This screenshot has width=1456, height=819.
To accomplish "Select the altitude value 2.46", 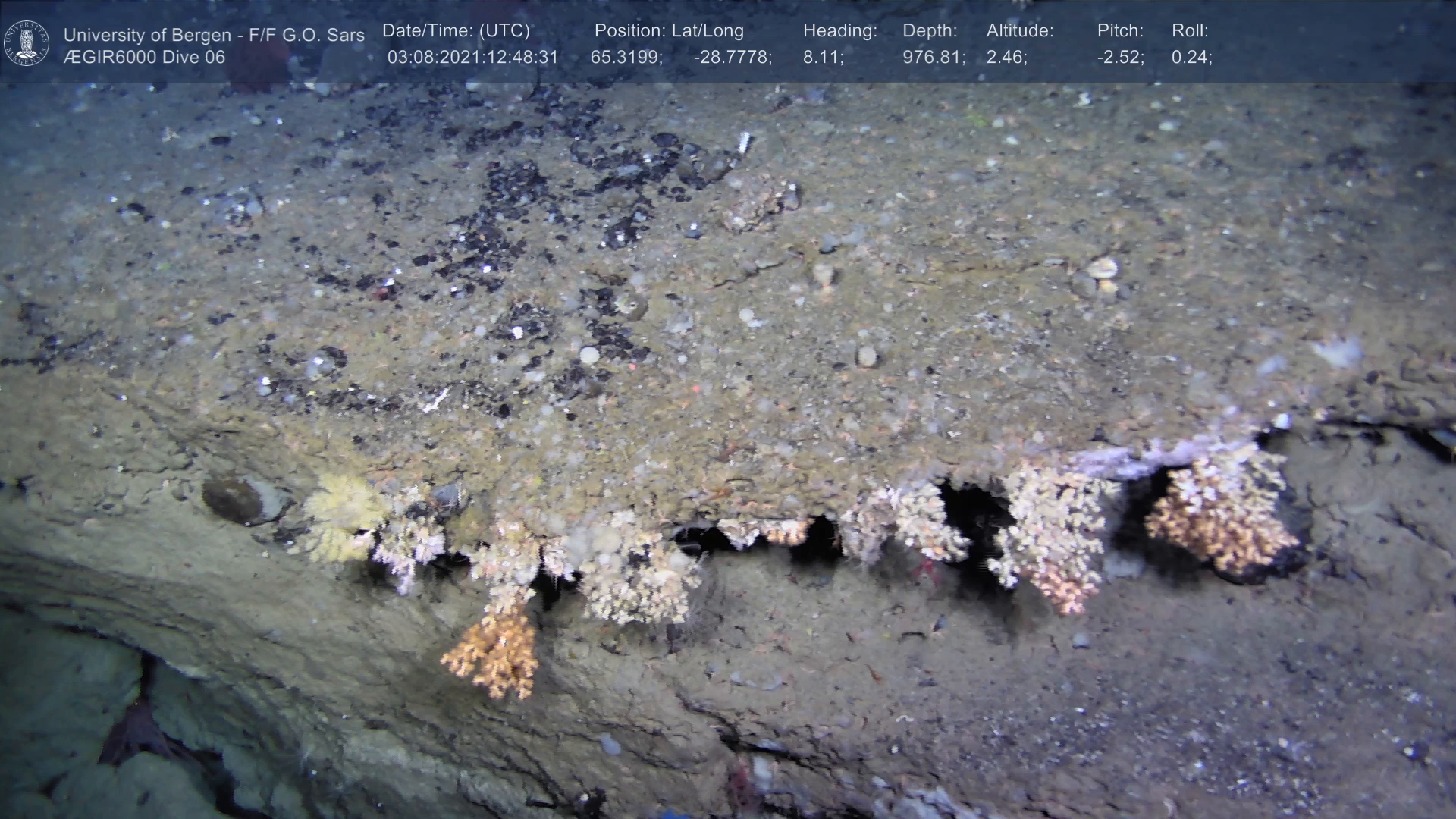I will pos(1006,58).
